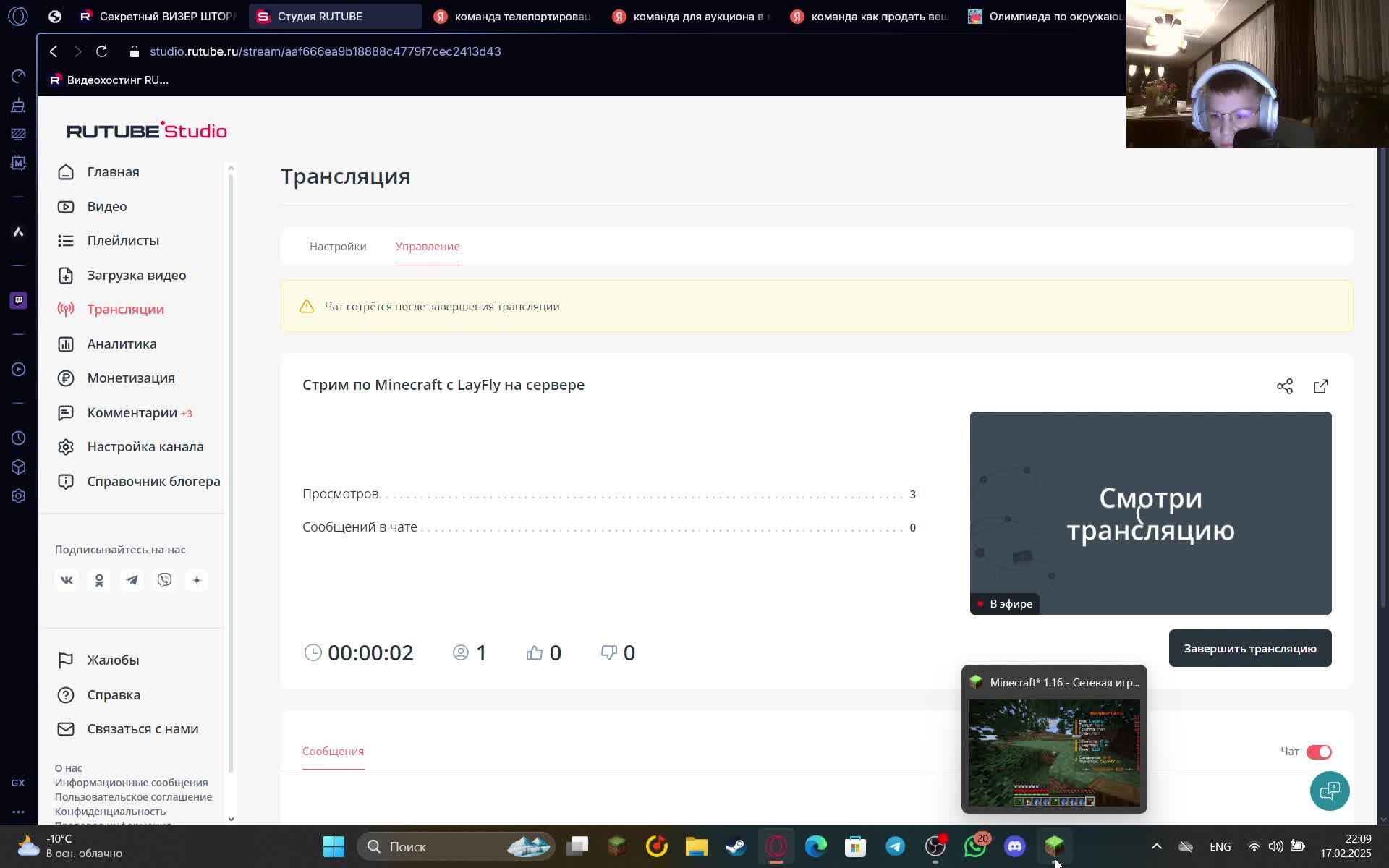
Task: Open the support chat bubble button
Action: click(1330, 791)
